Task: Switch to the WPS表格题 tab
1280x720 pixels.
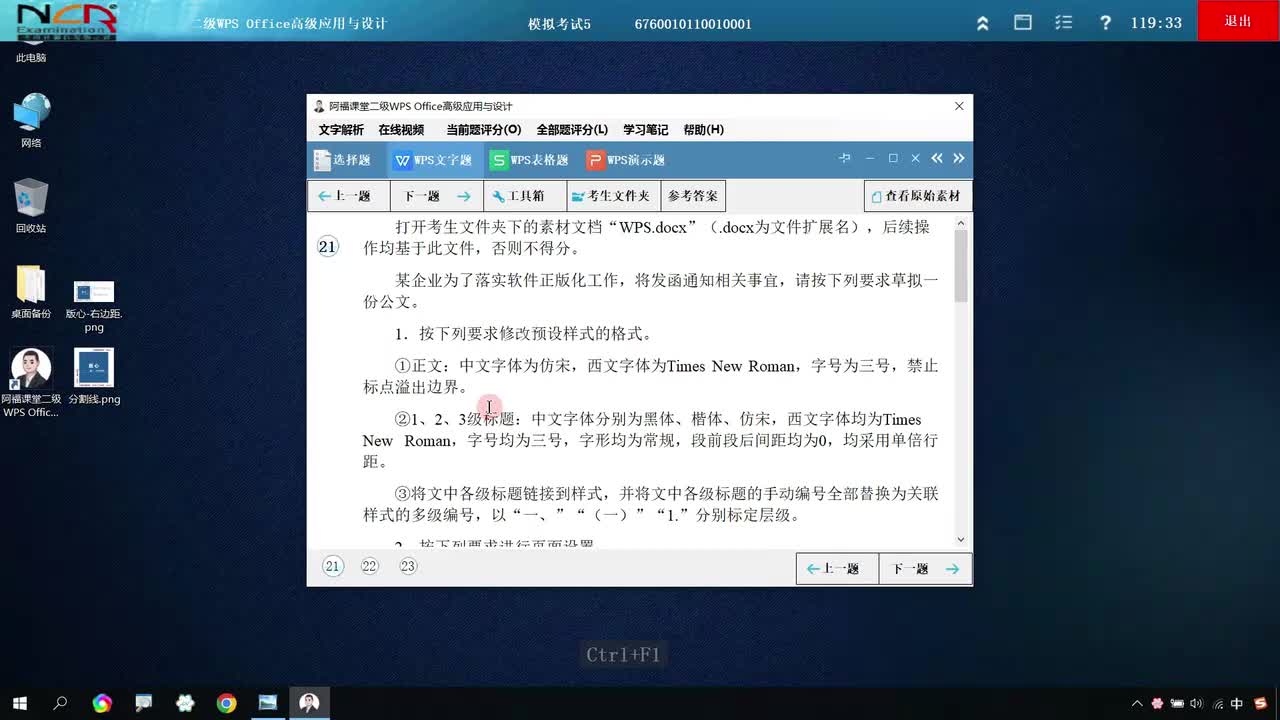Action: click(530, 160)
